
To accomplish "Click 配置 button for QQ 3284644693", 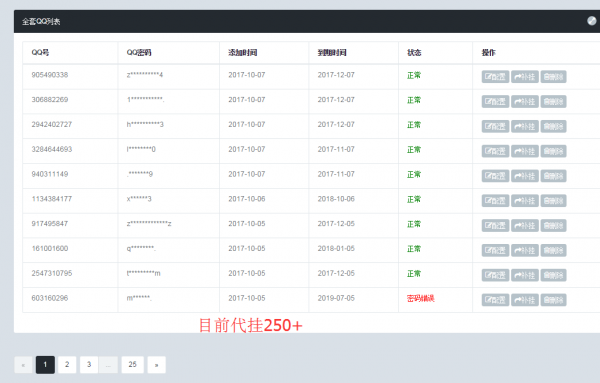I will tap(495, 151).
